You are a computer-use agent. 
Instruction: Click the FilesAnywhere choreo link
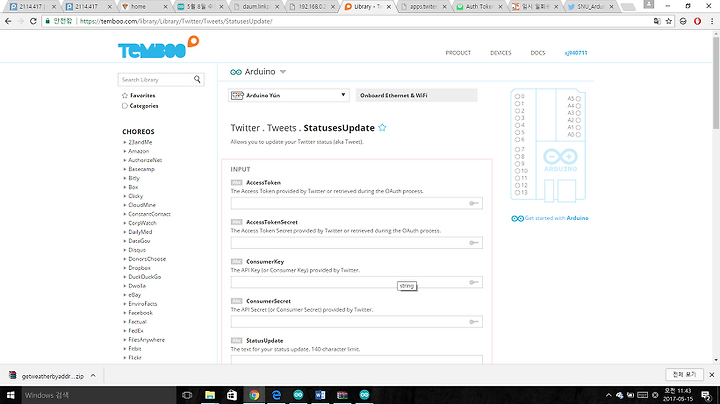[146, 340]
